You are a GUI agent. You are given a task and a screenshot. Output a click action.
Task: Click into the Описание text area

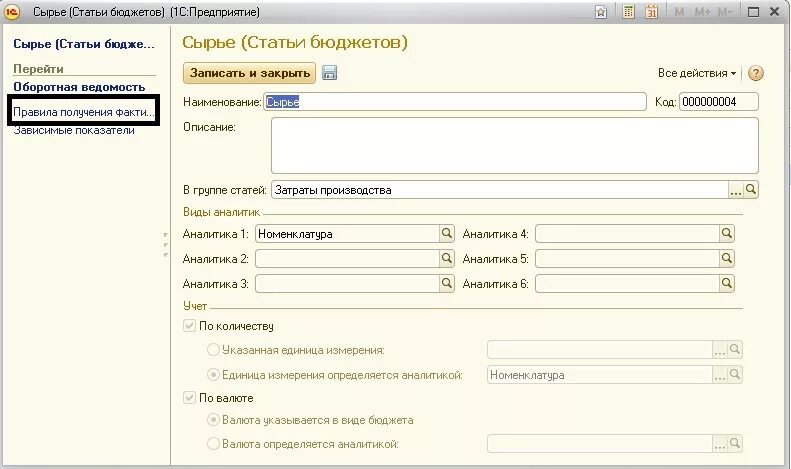pyautogui.click(x=514, y=145)
